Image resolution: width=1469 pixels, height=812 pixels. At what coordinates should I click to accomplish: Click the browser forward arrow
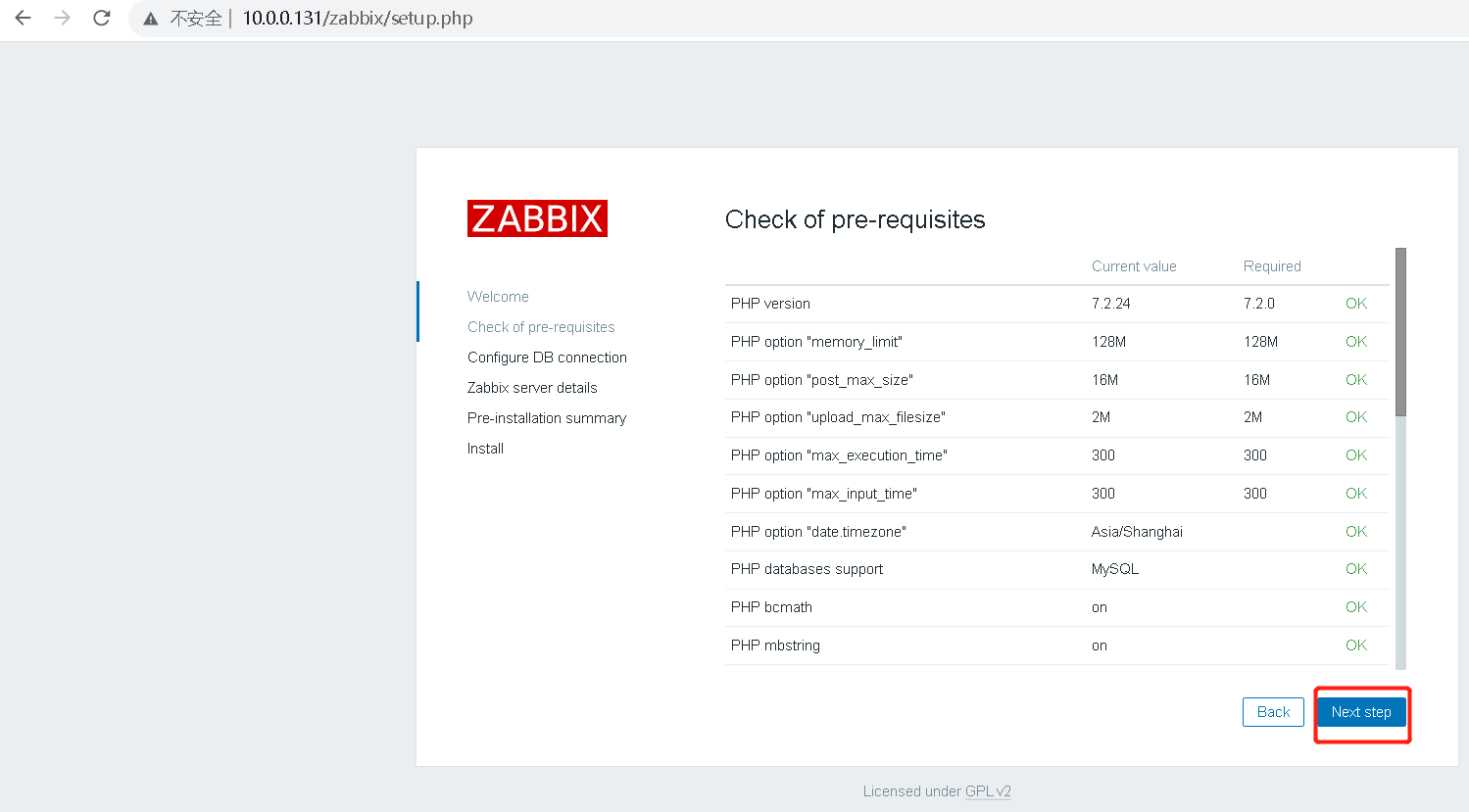tap(63, 18)
